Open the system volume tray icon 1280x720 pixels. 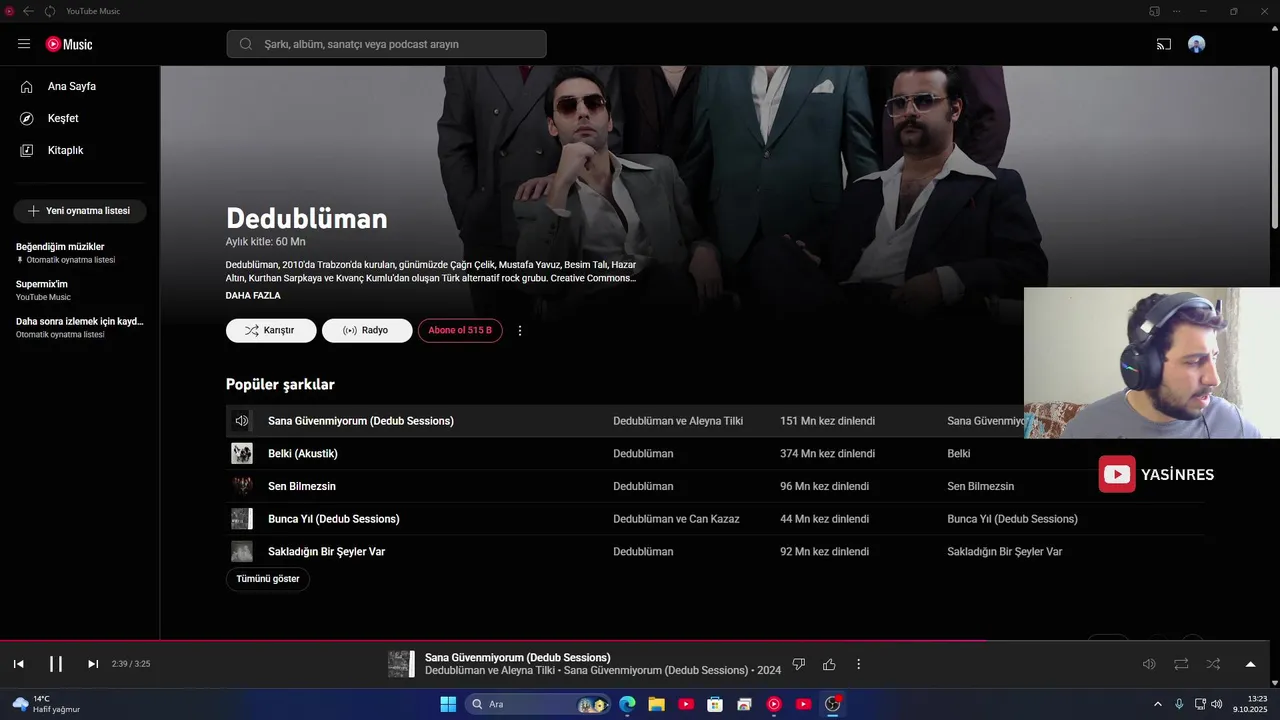point(1216,704)
